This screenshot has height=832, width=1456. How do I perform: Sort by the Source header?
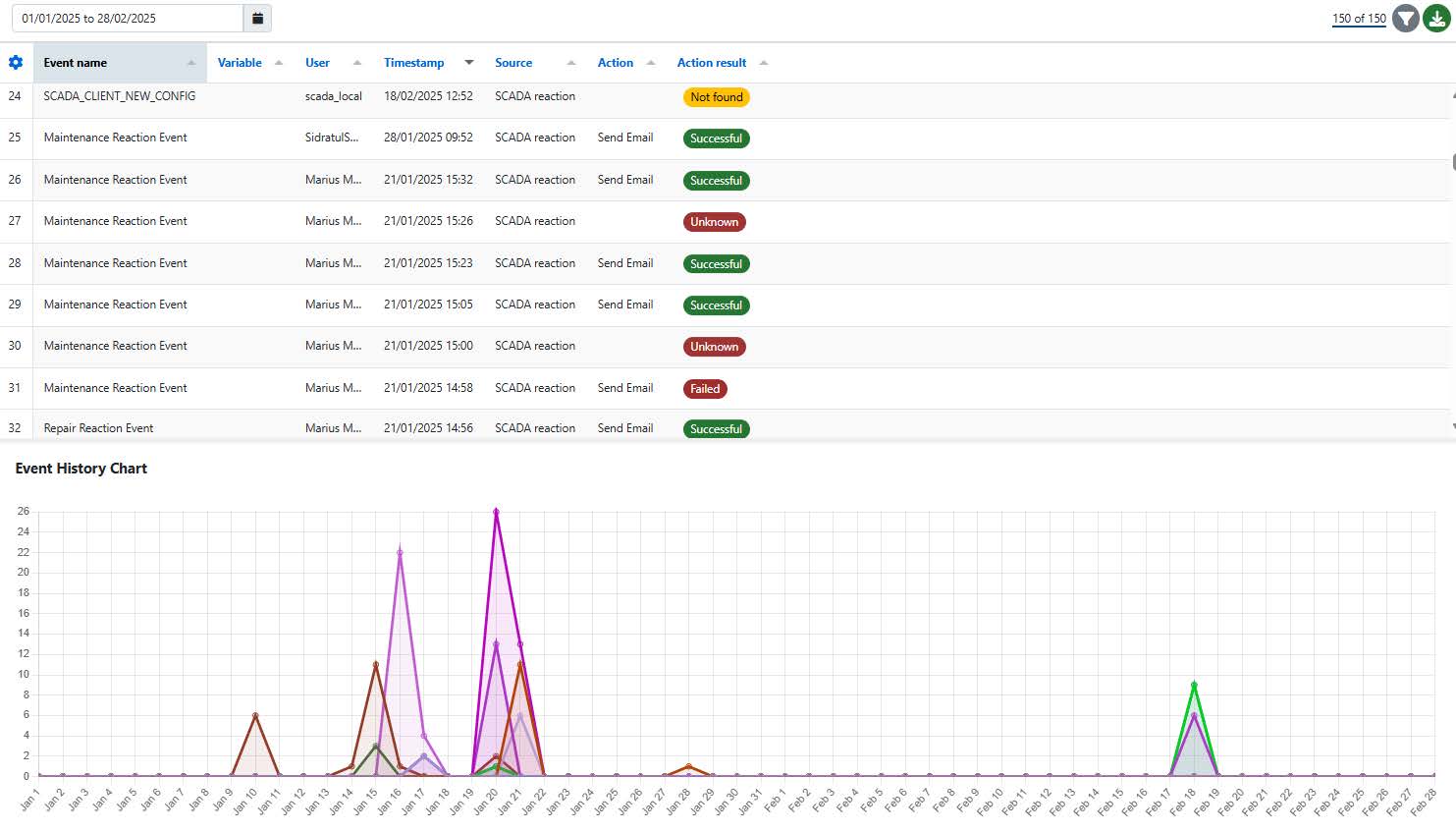(x=513, y=63)
